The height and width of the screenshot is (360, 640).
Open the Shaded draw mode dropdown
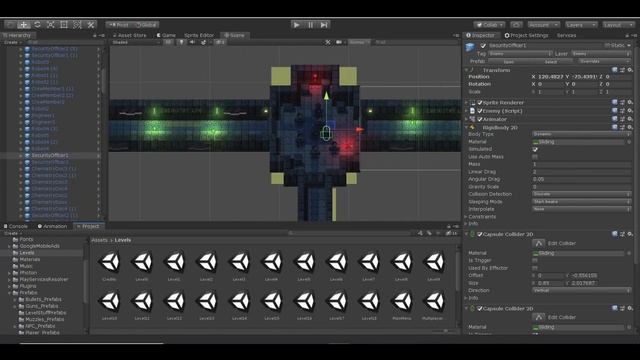pyautogui.click(x=136, y=42)
